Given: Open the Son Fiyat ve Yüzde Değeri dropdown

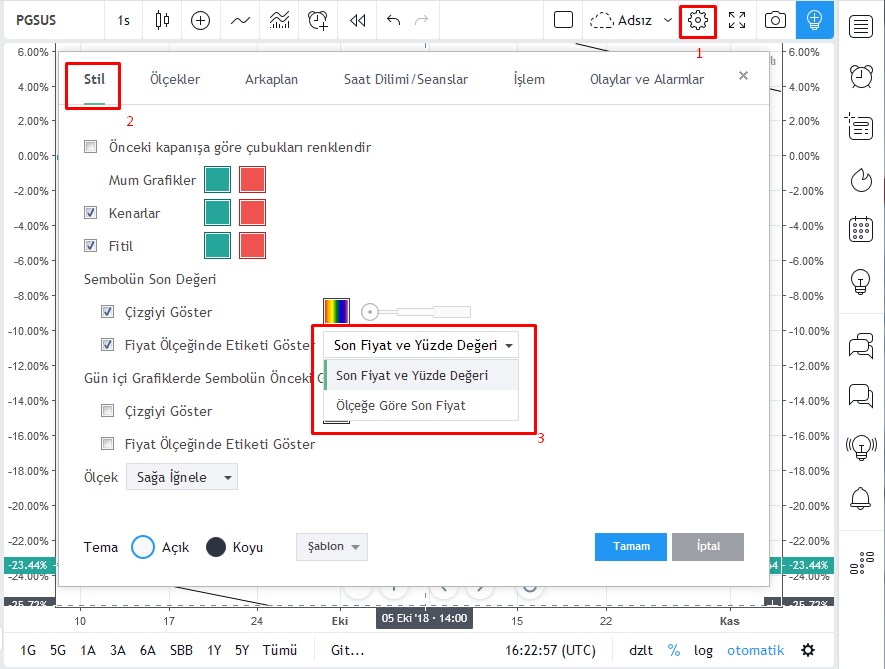Looking at the screenshot, I should pos(420,345).
